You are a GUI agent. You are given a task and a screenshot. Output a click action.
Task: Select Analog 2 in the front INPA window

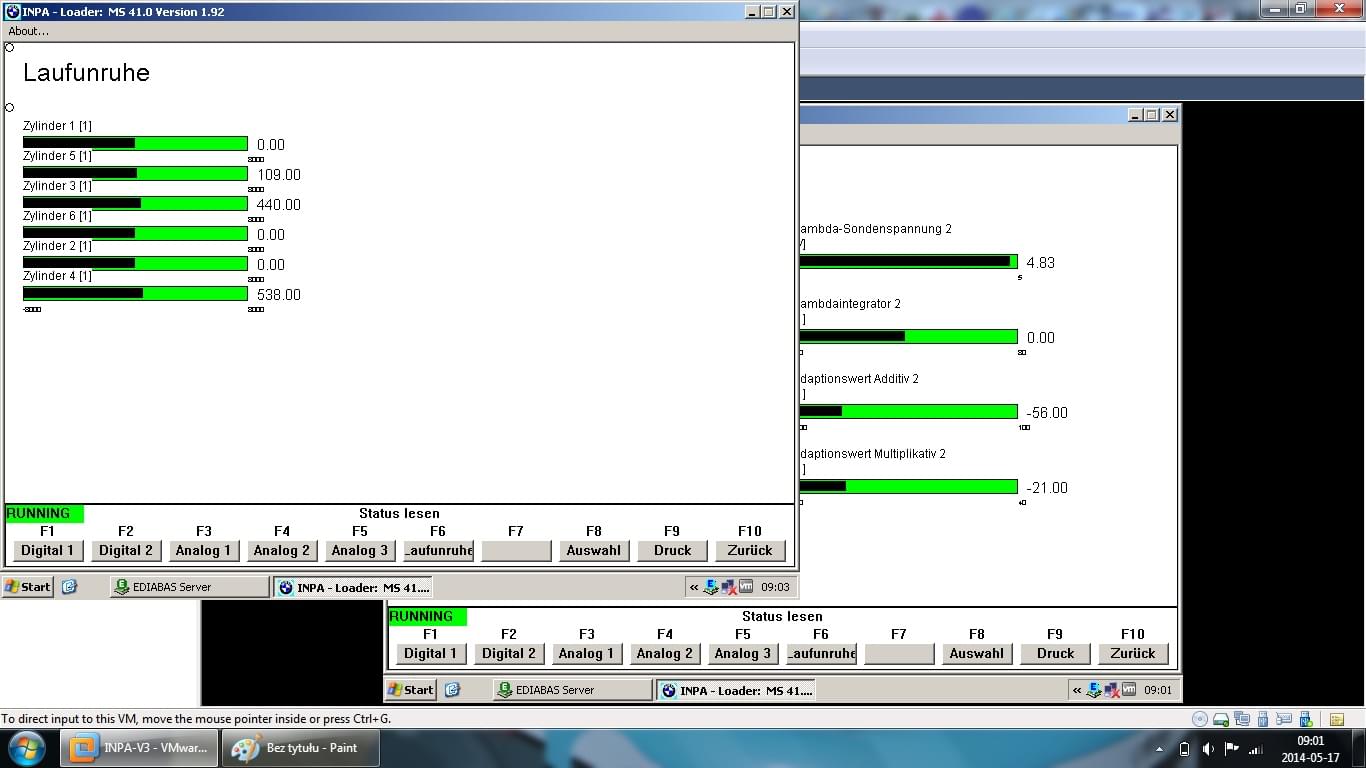coord(282,550)
